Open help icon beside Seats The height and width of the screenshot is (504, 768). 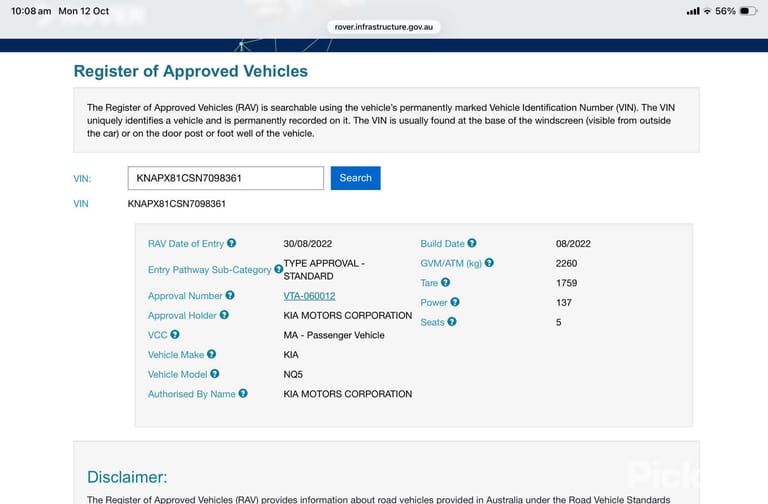click(x=452, y=322)
